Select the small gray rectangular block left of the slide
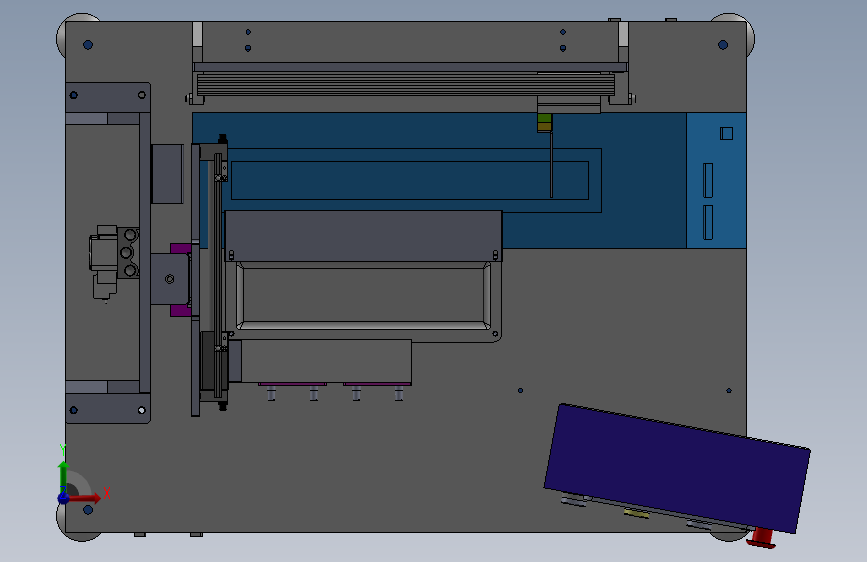The height and width of the screenshot is (562, 867). (167, 174)
